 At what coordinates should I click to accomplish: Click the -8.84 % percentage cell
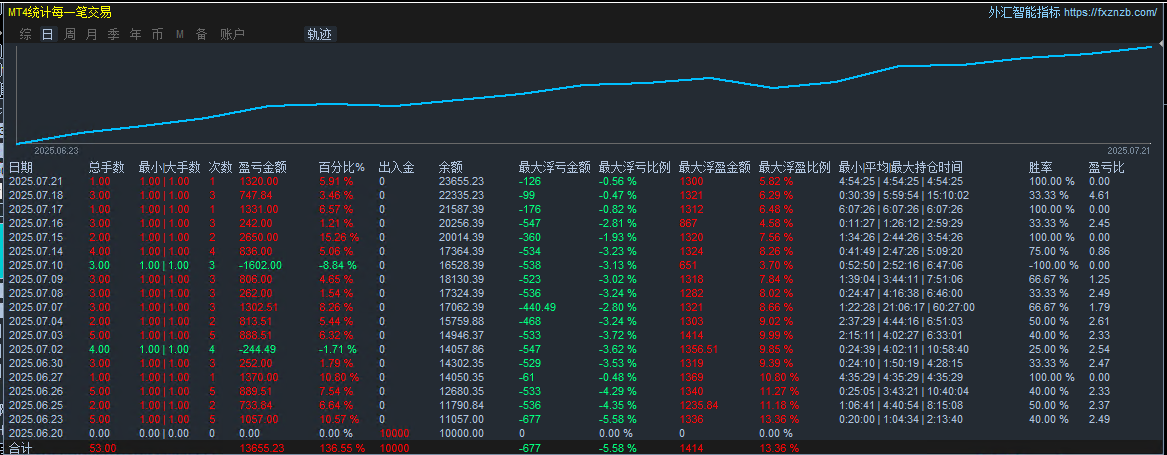[338, 265]
